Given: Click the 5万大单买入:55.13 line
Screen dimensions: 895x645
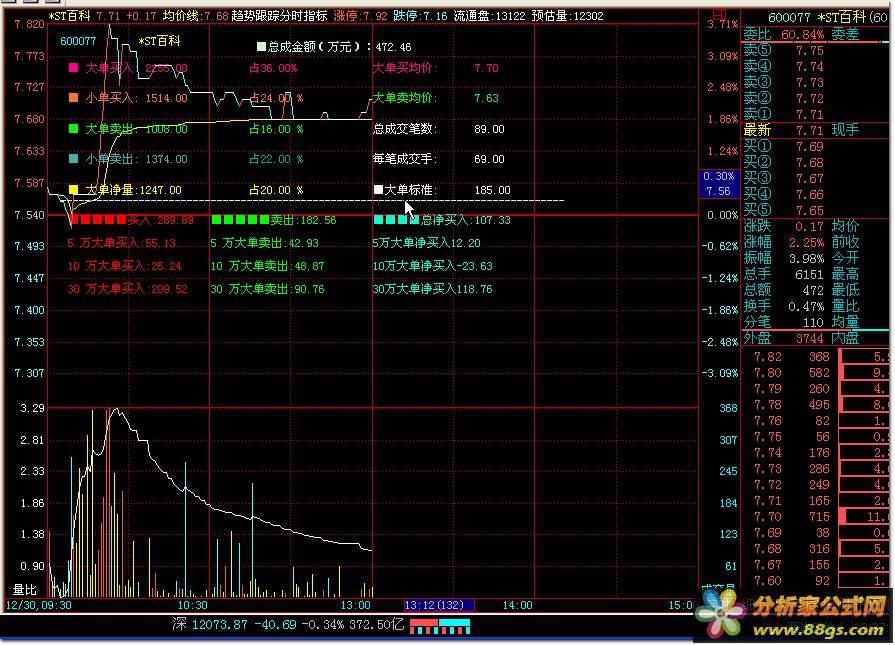Looking at the screenshot, I should tap(122, 243).
